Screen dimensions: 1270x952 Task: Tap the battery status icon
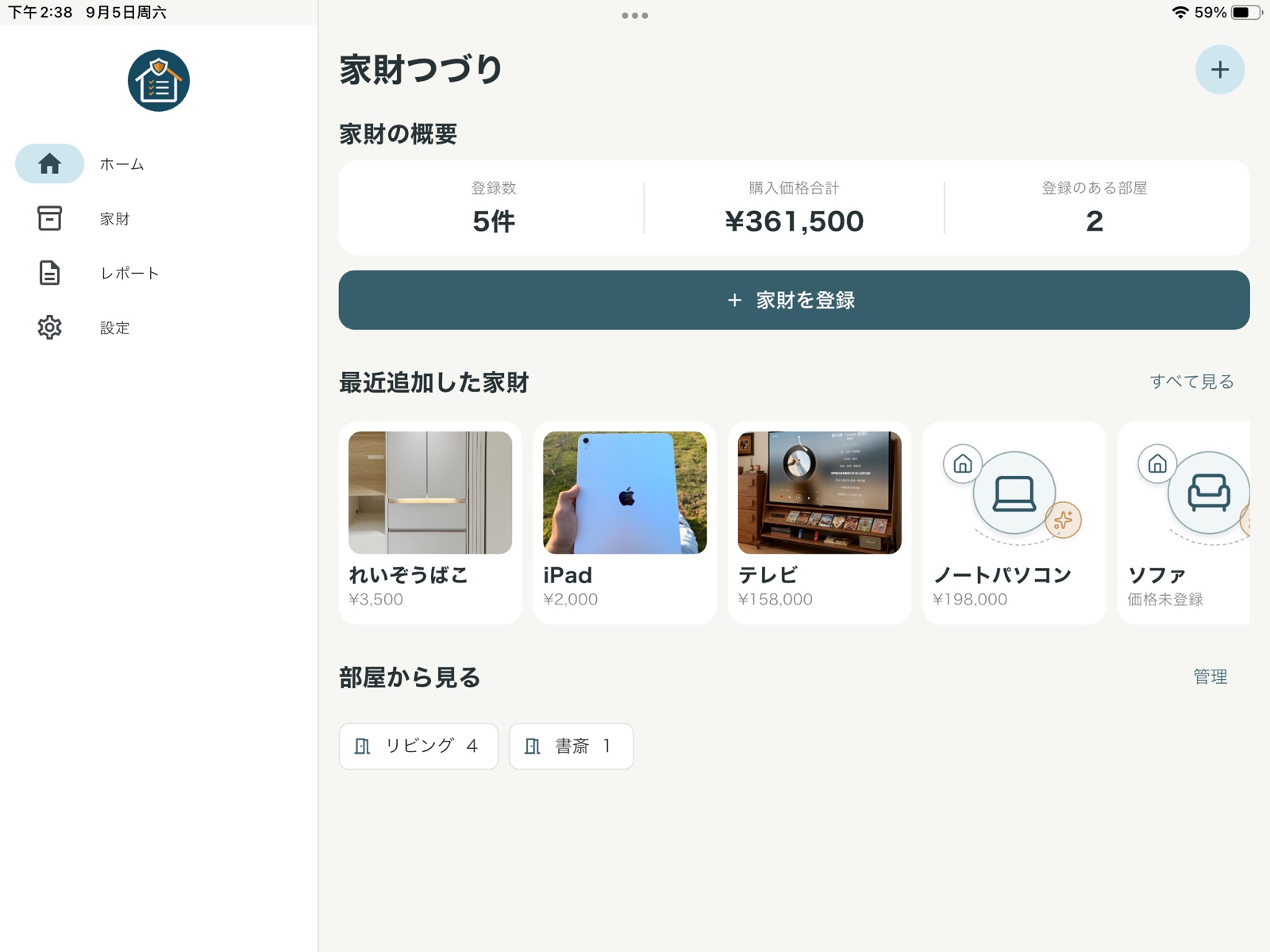pyautogui.click(x=1246, y=12)
